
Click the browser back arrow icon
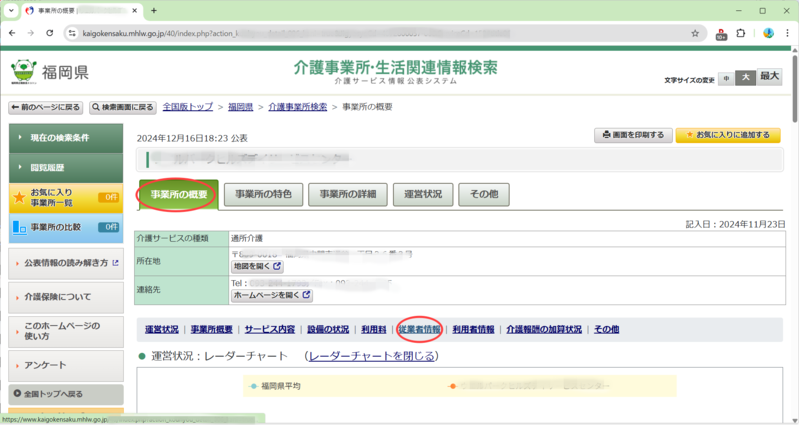tap(12, 33)
